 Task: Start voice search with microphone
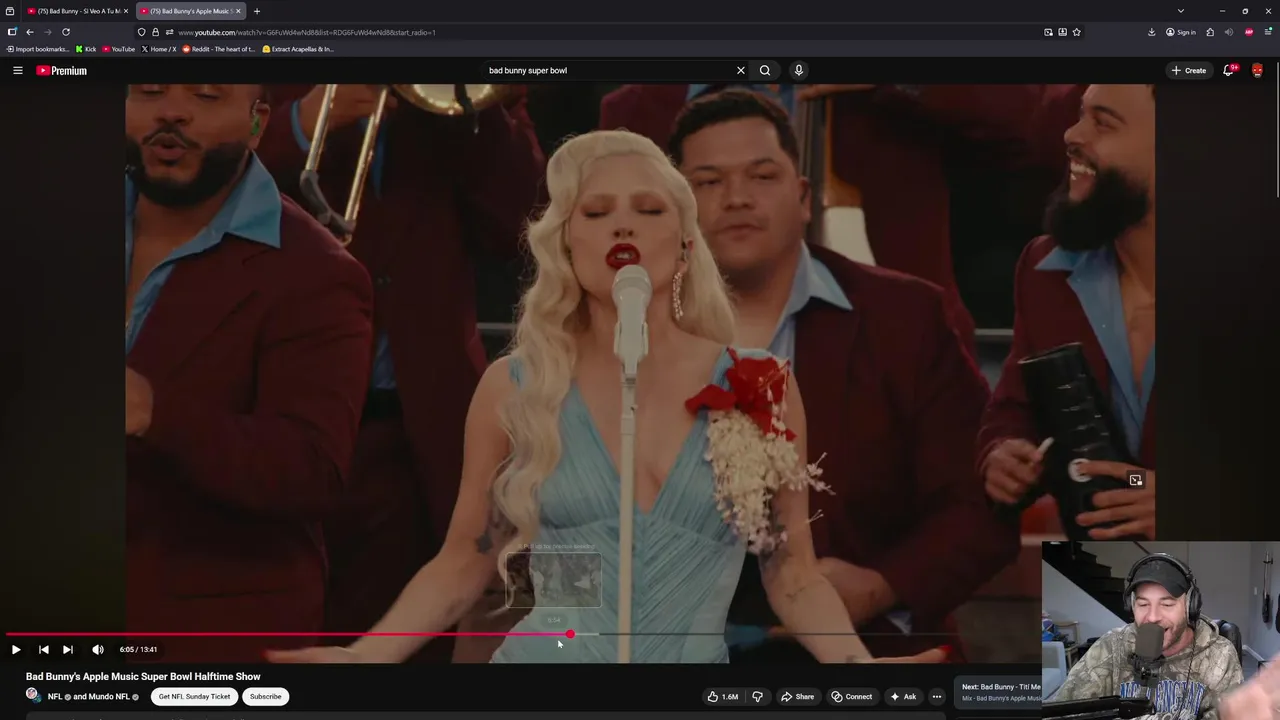point(798,70)
